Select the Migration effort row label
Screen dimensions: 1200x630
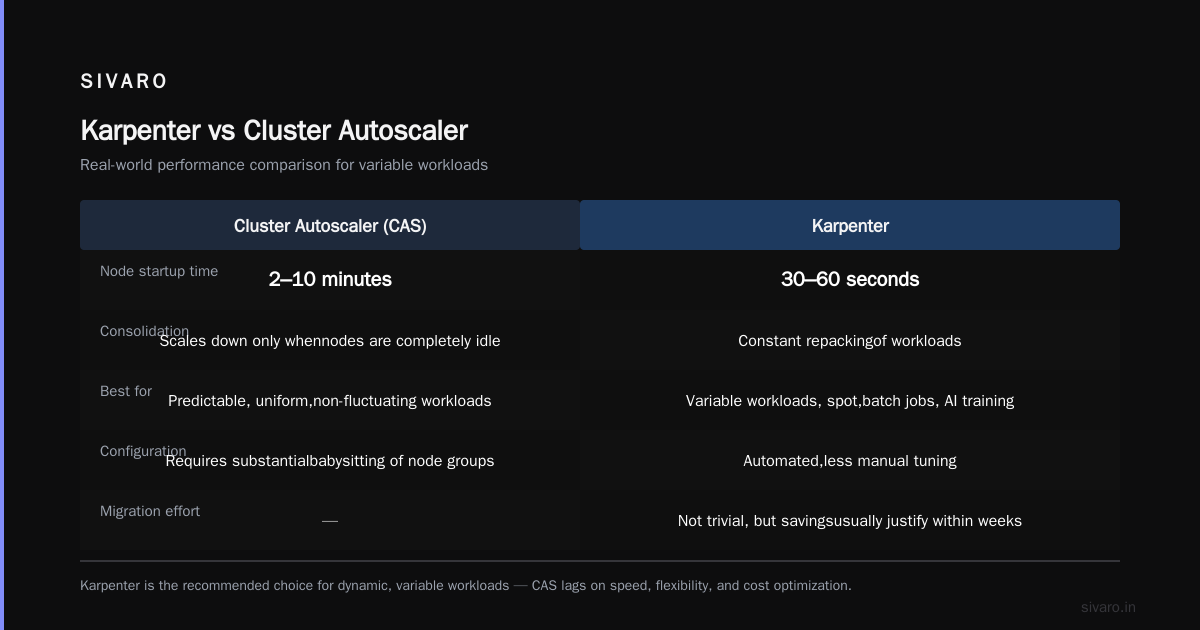(150, 511)
